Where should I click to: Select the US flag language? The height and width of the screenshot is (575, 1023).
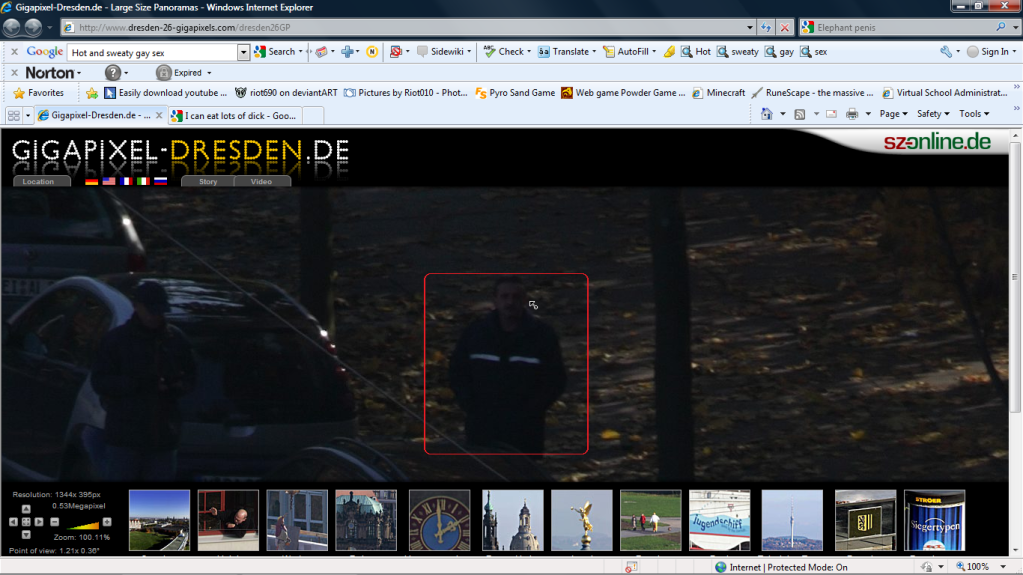click(x=109, y=181)
